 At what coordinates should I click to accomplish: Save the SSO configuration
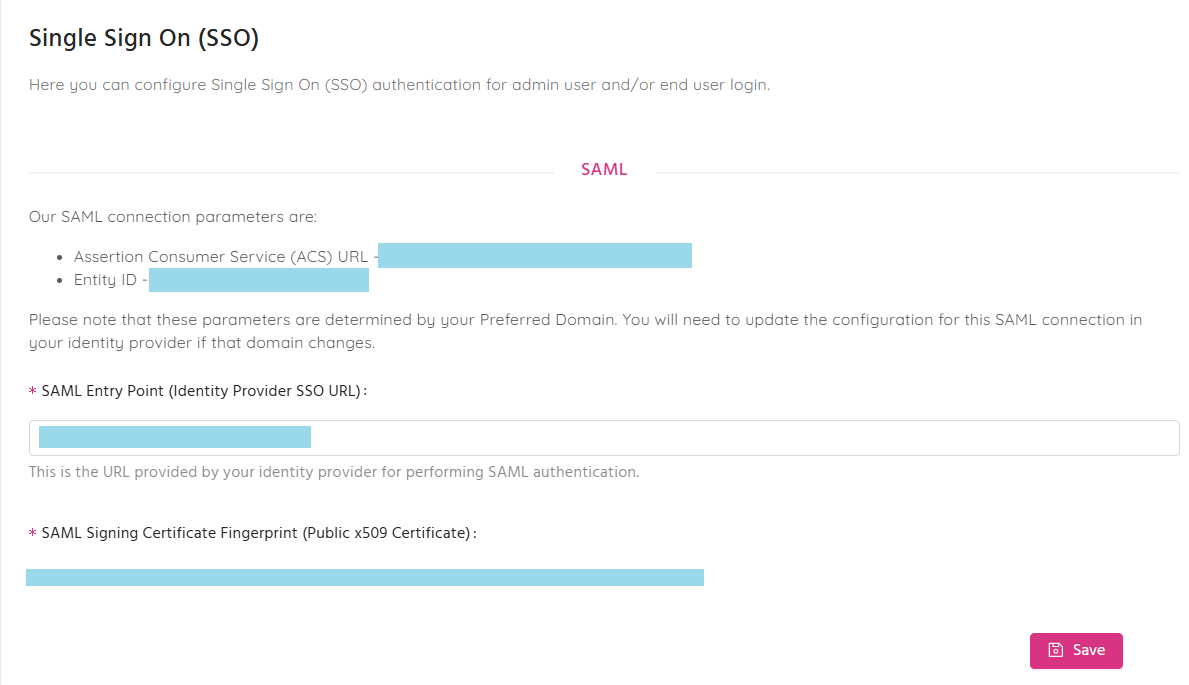pos(1076,651)
